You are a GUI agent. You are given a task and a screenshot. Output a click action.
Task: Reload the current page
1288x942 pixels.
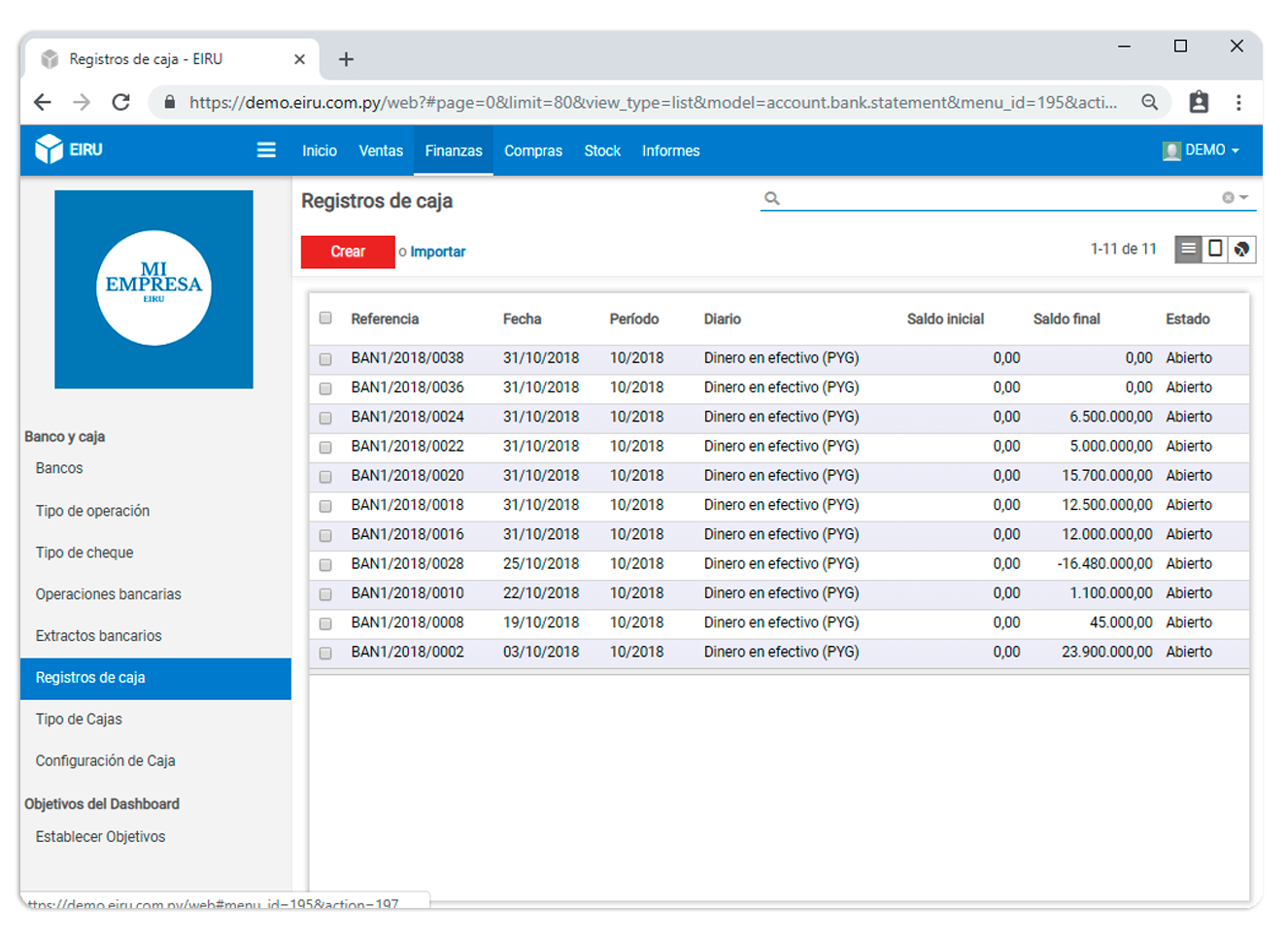(x=121, y=102)
